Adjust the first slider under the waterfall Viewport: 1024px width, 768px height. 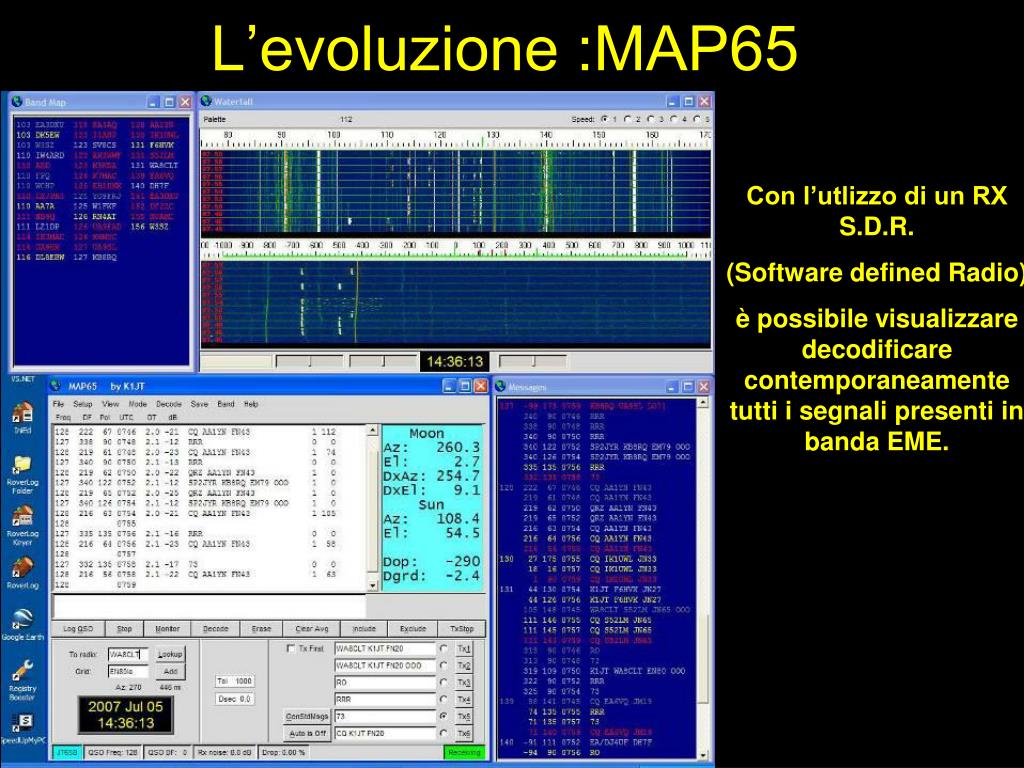click(x=310, y=361)
